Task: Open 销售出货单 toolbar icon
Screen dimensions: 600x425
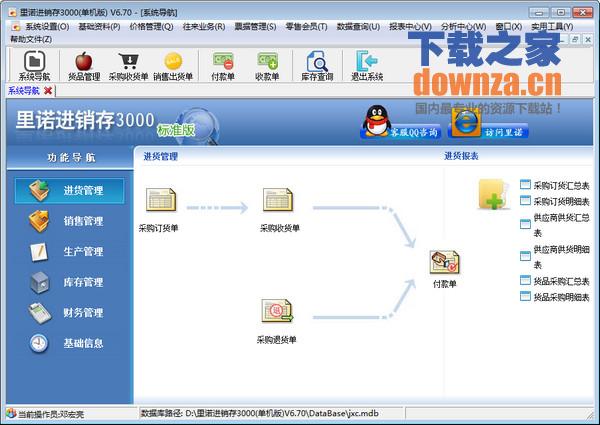Action: (173, 66)
